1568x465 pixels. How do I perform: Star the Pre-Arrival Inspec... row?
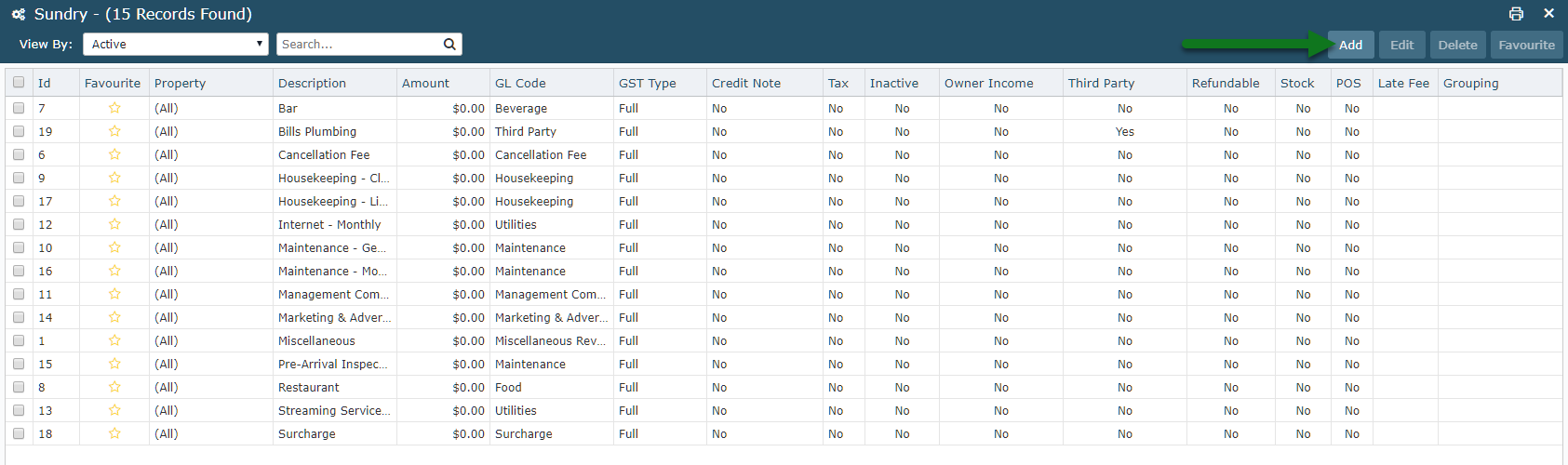[114, 364]
